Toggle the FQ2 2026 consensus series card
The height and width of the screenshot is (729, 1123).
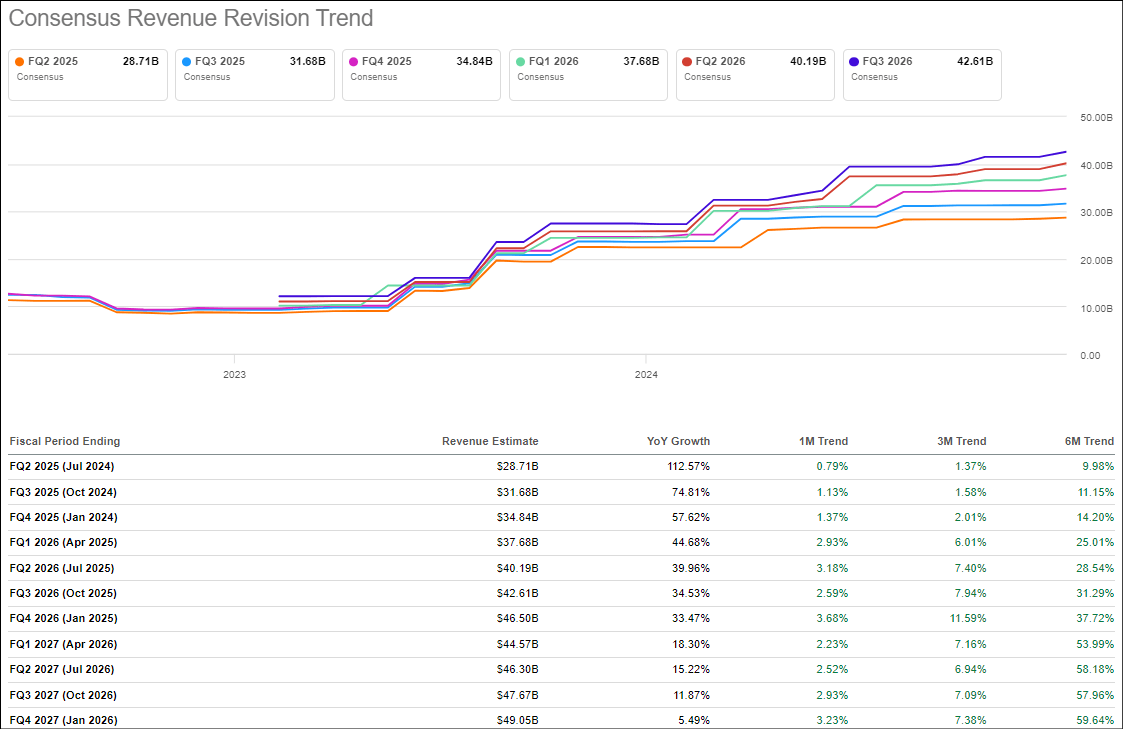click(755, 74)
